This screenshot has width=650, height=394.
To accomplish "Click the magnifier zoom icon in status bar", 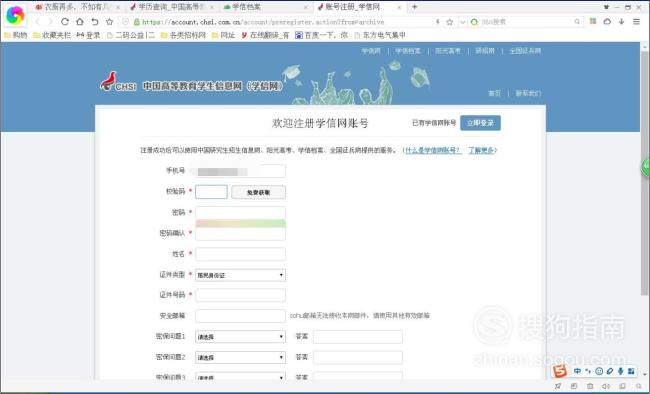I will coord(639,386).
